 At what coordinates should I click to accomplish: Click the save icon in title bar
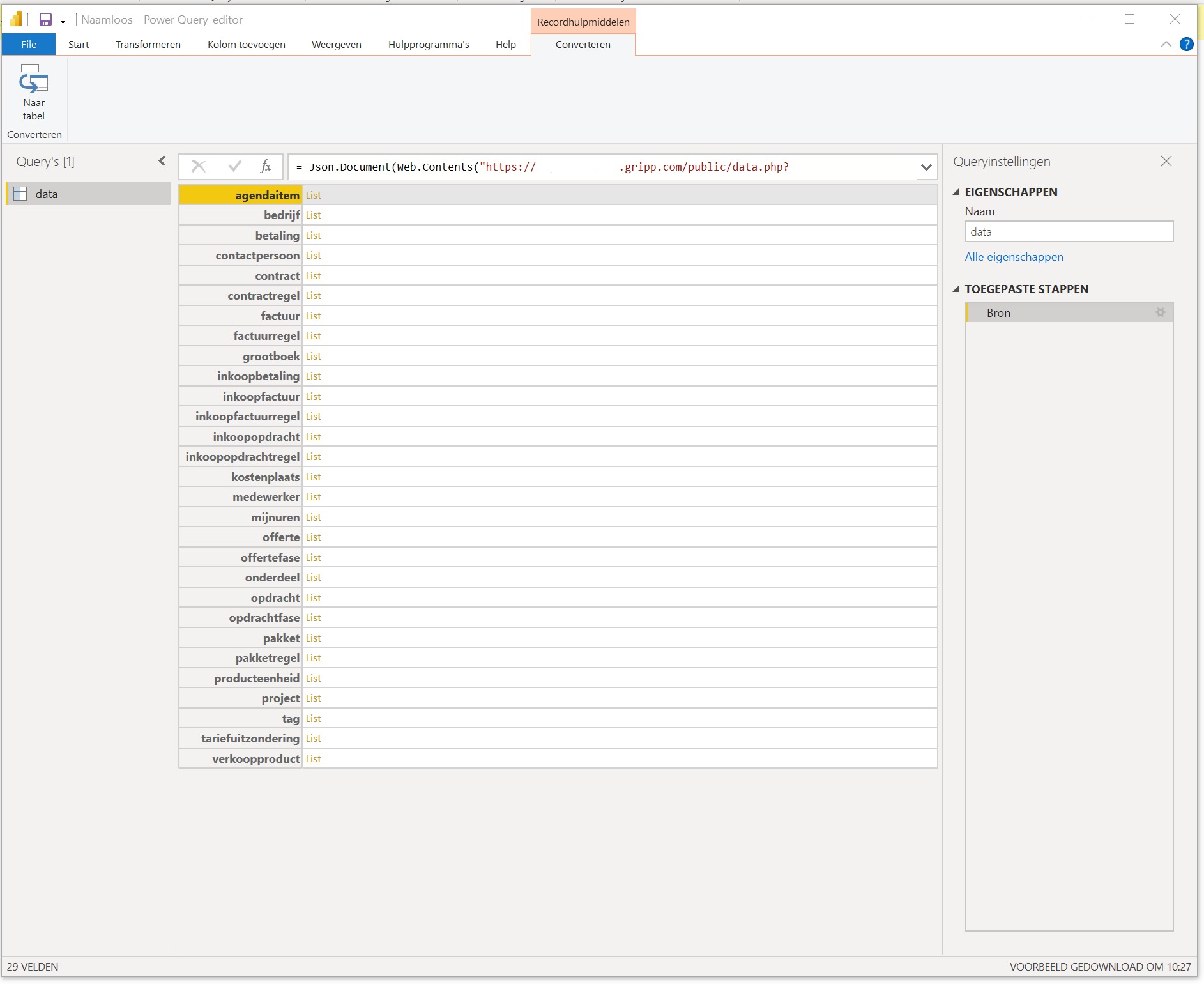pyautogui.click(x=45, y=20)
